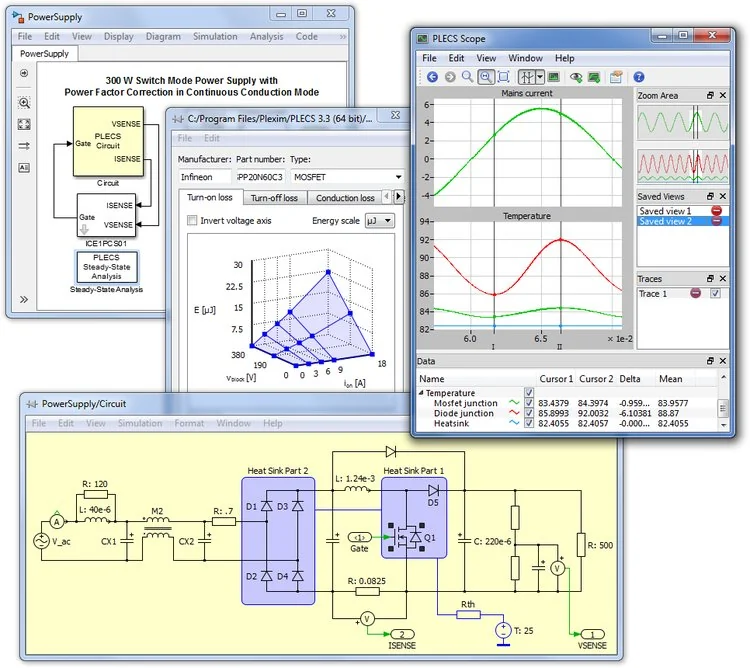Open the blue help icon in Scope toolbar
The image size is (750, 668).
pos(639,77)
